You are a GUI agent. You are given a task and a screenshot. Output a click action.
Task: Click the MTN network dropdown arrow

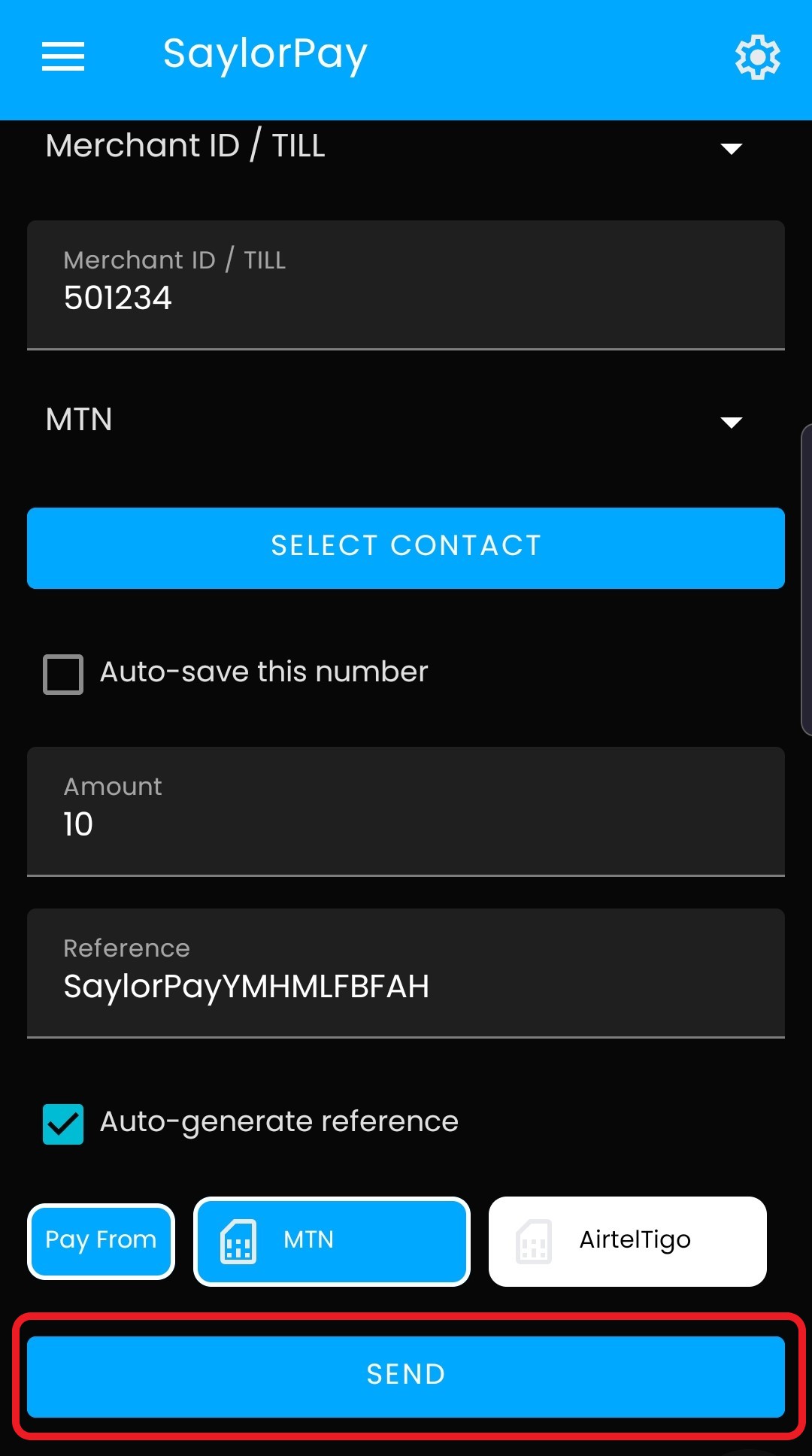click(732, 422)
